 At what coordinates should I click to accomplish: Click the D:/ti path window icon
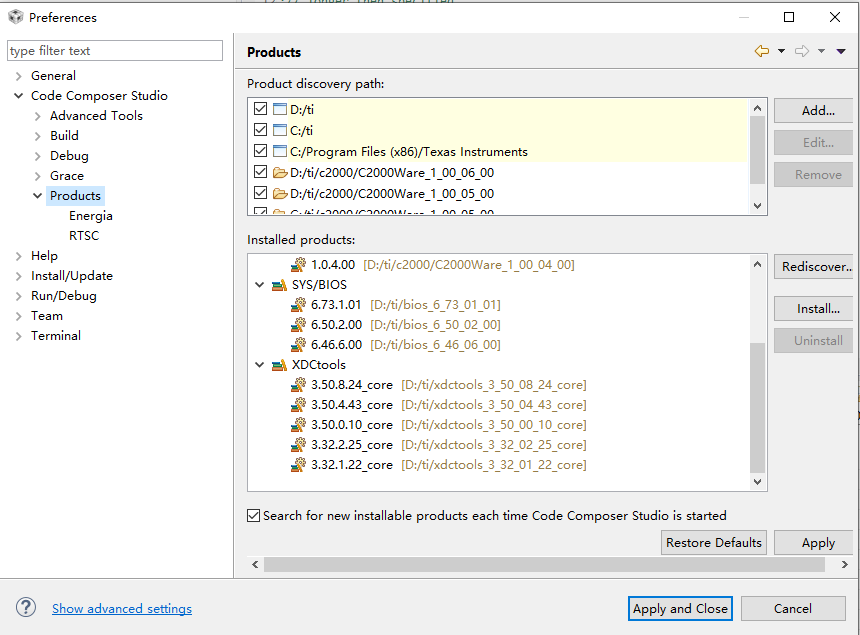pos(280,109)
